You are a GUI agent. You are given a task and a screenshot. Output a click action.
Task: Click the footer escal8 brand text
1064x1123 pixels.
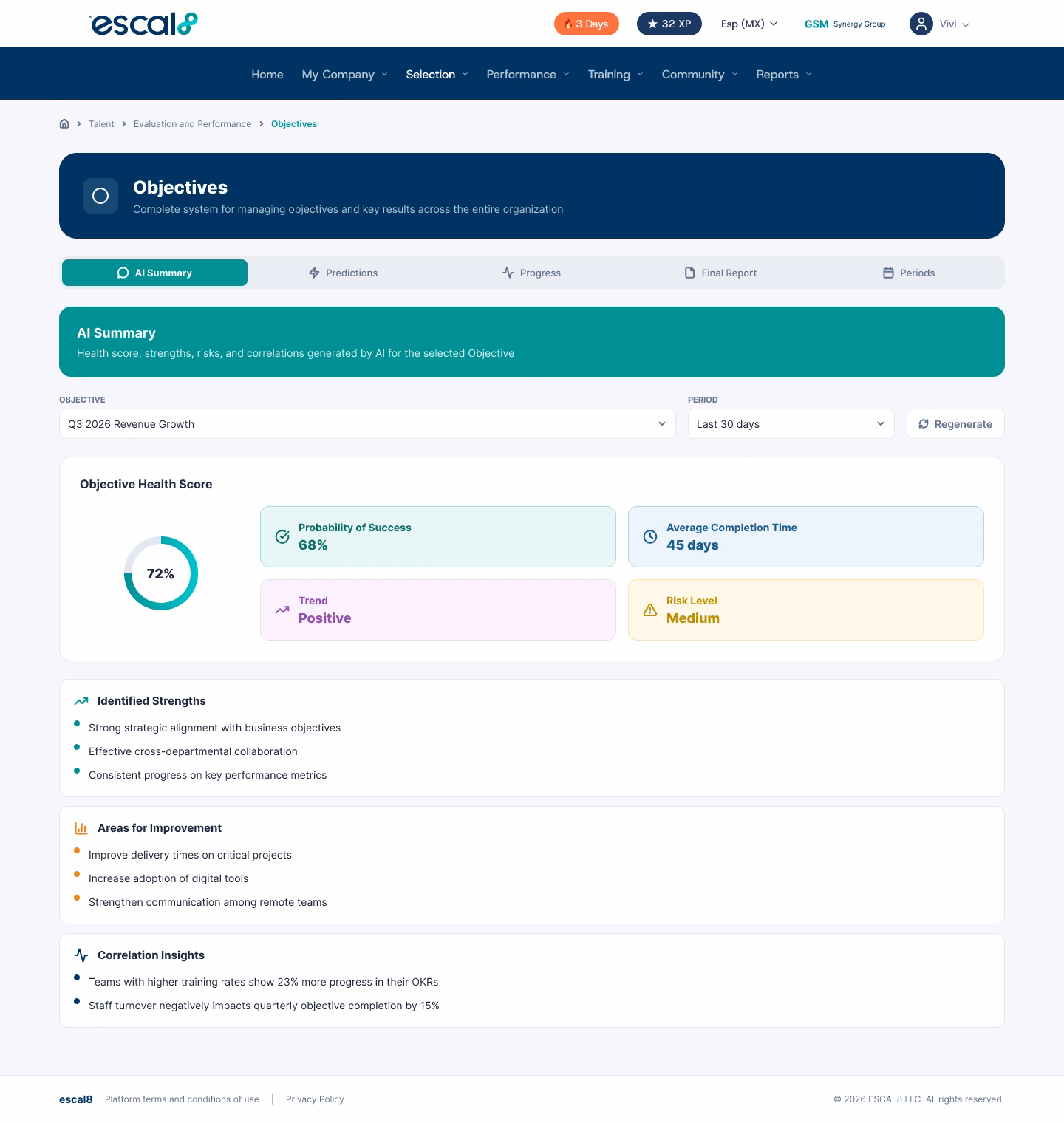click(76, 1099)
